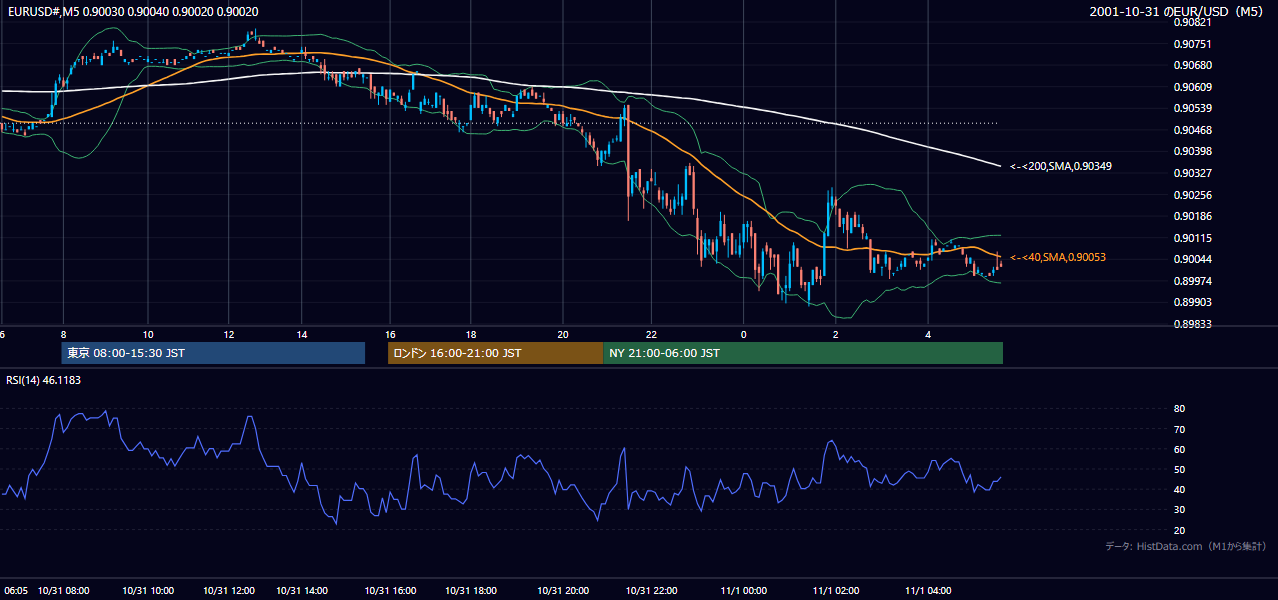Image resolution: width=1278 pixels, height=600 pixels.
Task: Click RSI scale value 70
Action: 1180,429
